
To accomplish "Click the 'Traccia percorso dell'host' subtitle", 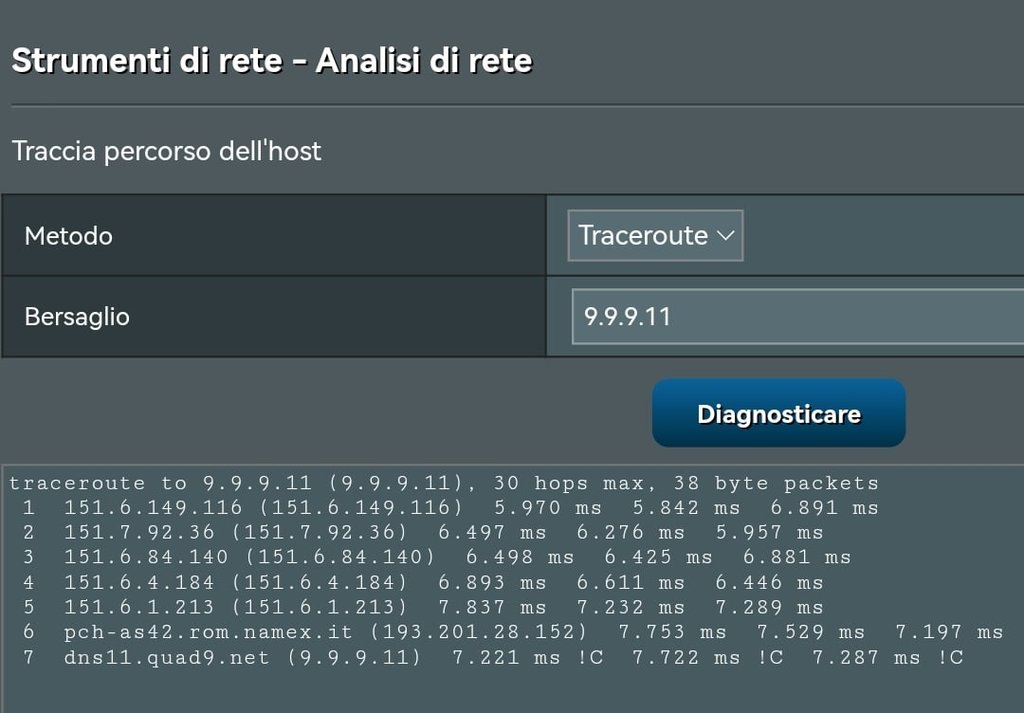I will click(x=166, y=152).
